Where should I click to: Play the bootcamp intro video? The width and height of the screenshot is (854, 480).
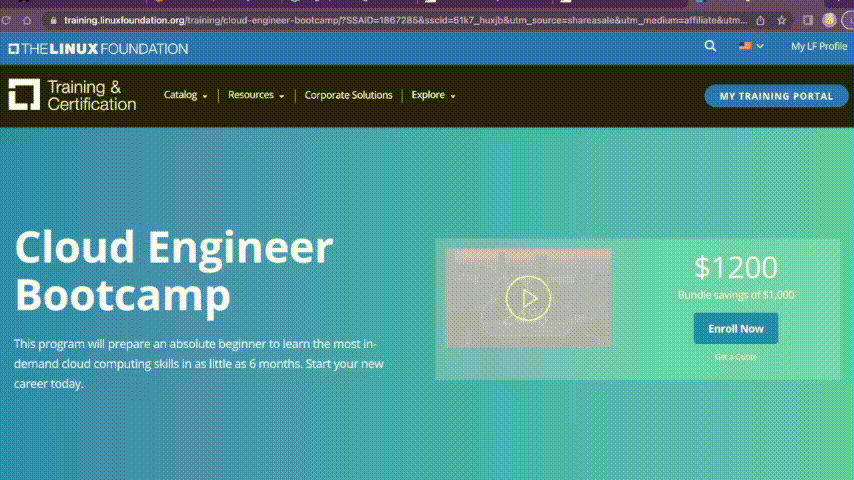[x=528, y=298]
